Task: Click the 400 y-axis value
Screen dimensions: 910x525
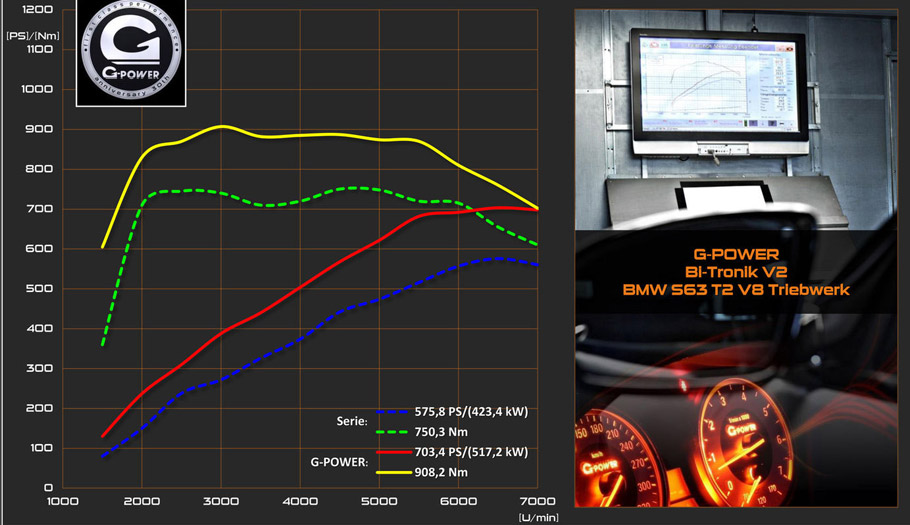Action: tap(39, 328)
